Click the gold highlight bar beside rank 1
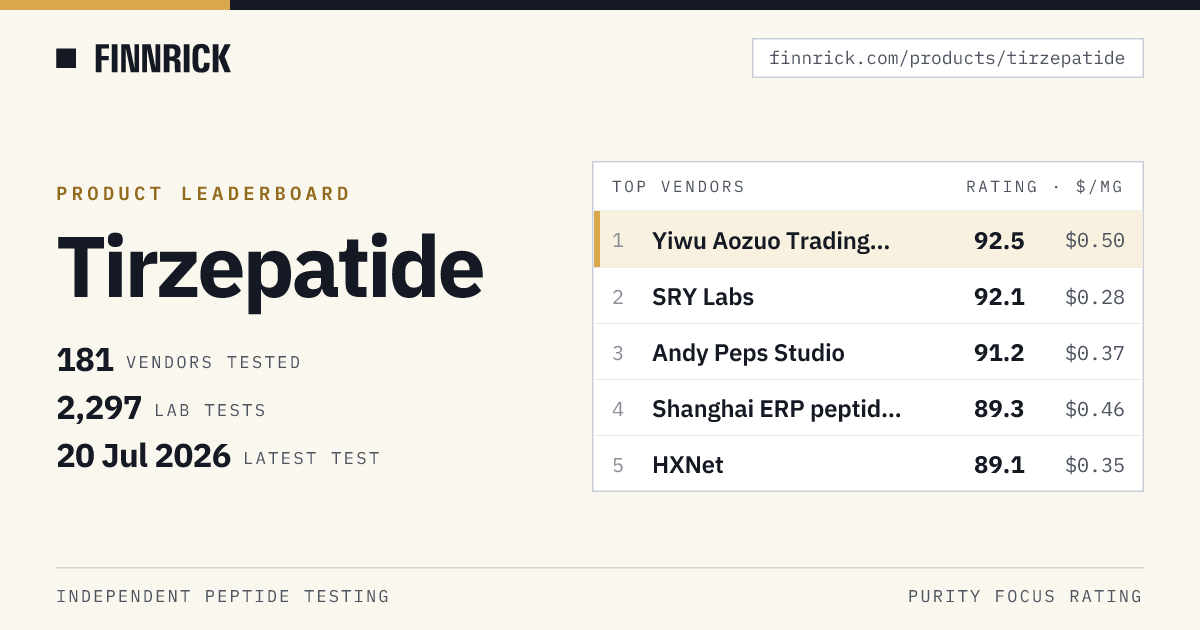Screen dimensions: 1200x630 click(597, 240)
